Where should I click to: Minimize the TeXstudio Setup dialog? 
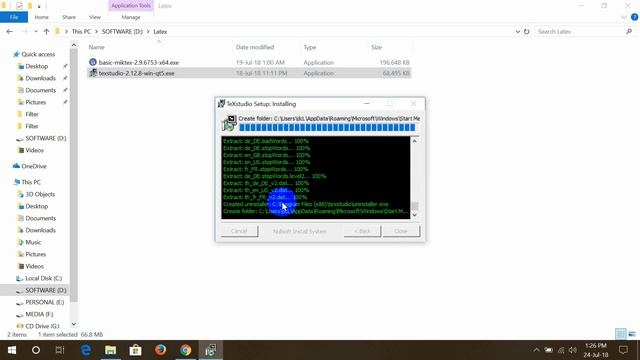pos(367,104)
